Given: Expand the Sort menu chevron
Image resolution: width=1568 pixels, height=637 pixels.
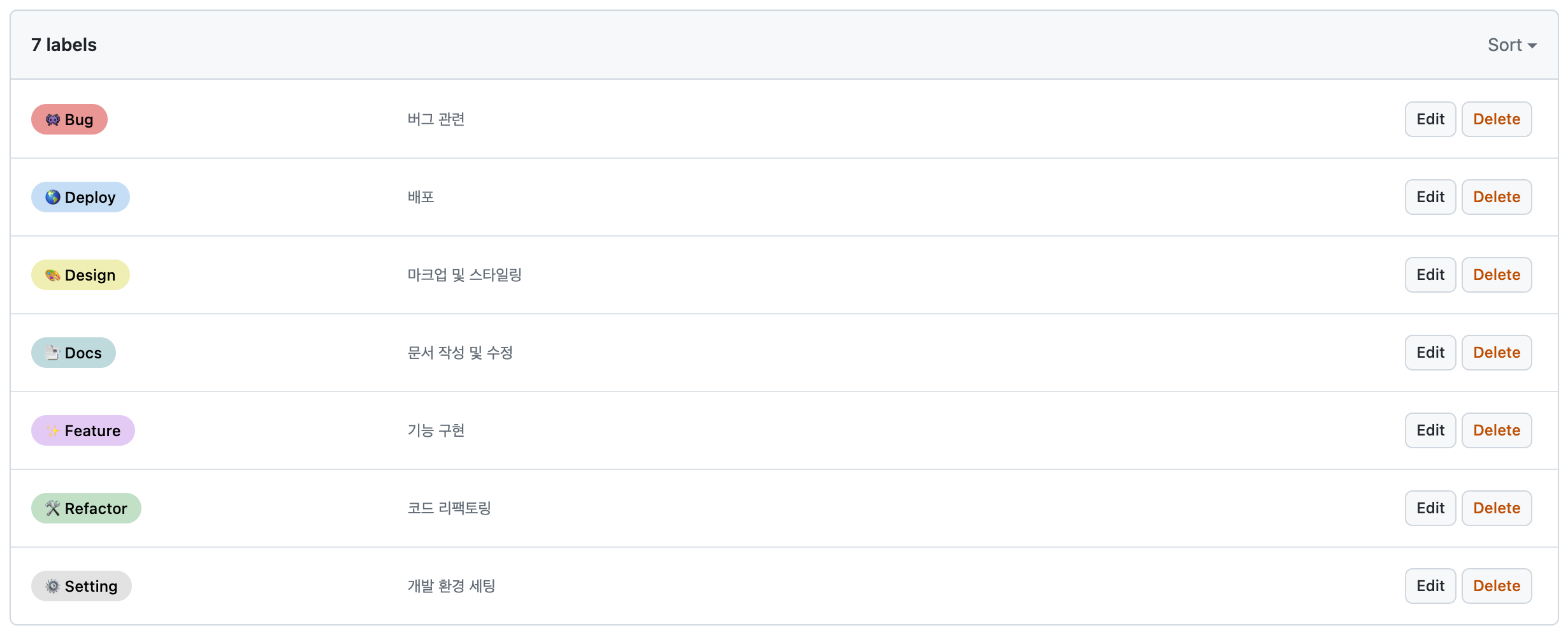Looking at the screenshot, I should (x=1532, y=45).
